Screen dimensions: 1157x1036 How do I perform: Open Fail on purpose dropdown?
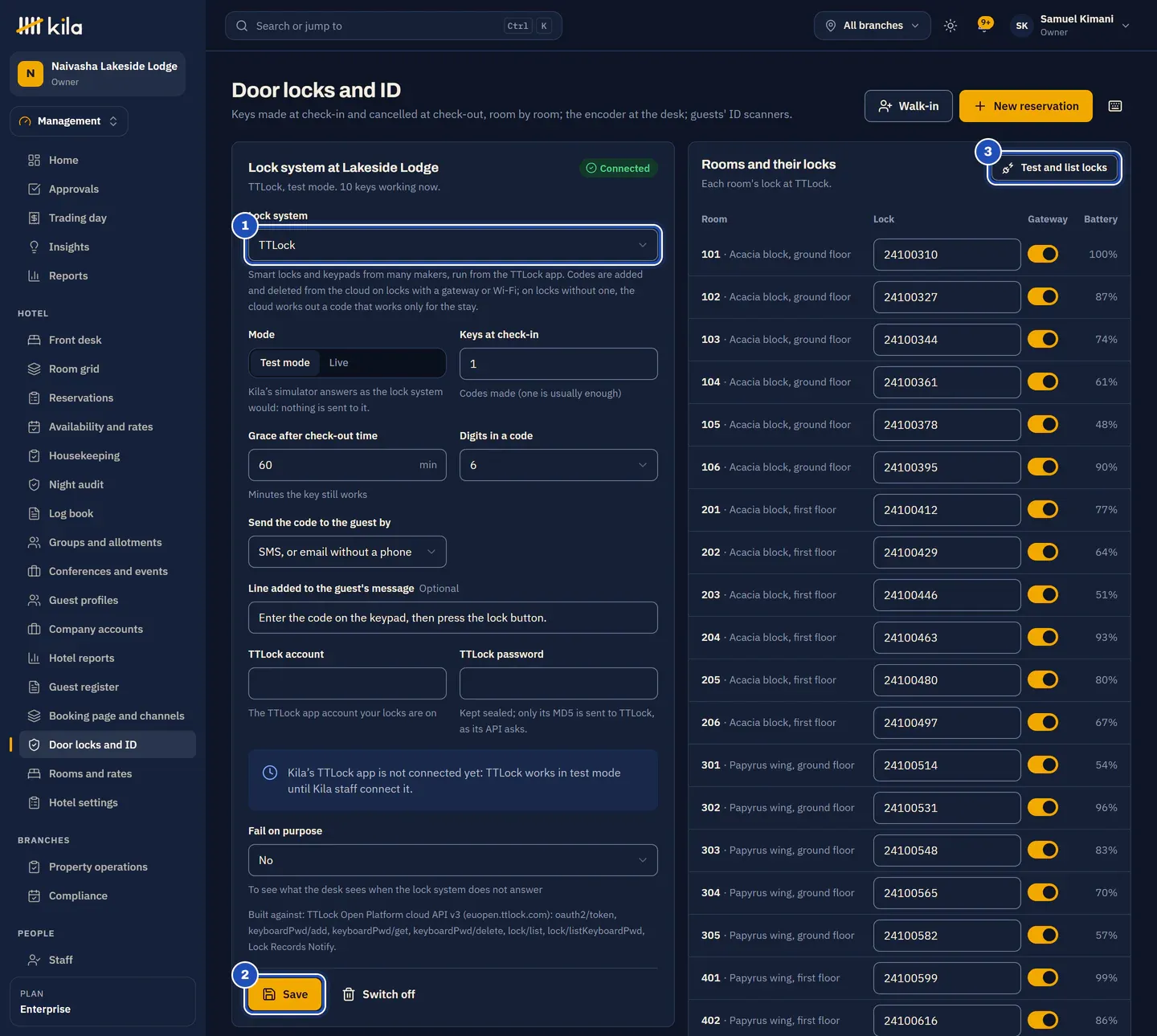pos(453,860)
